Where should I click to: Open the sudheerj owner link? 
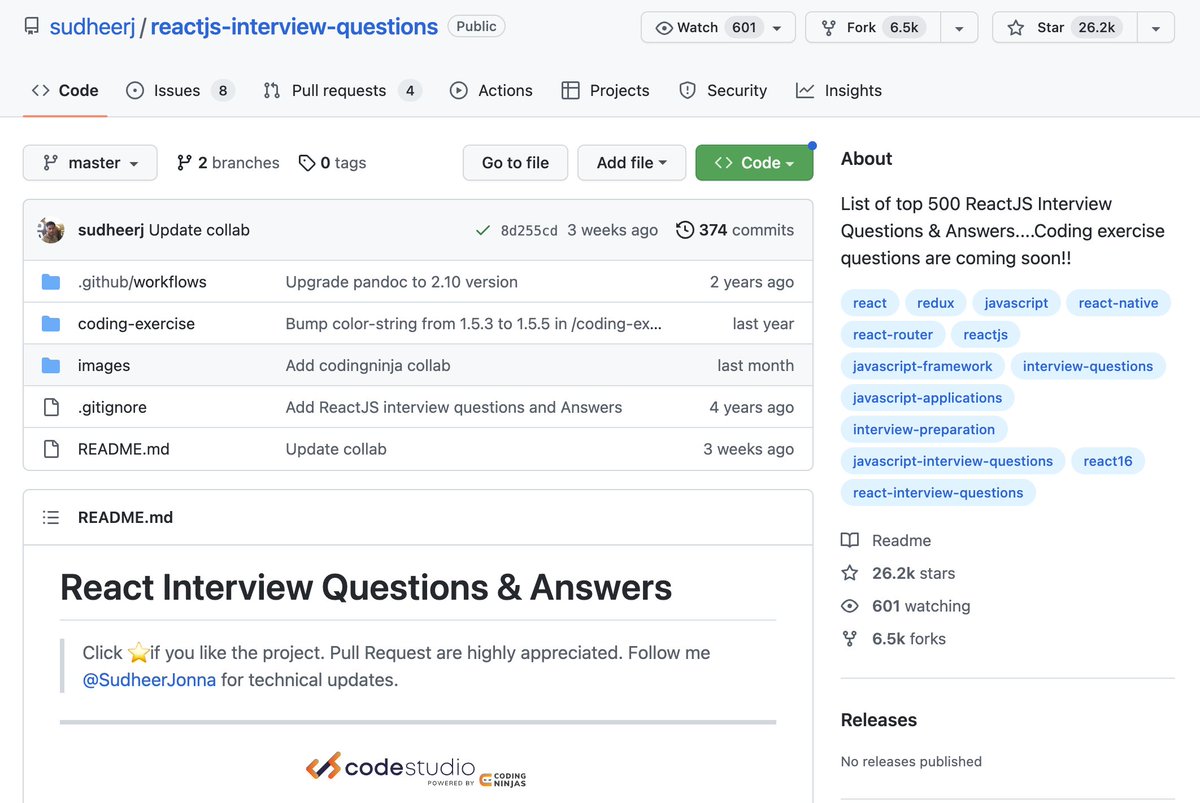93,27
